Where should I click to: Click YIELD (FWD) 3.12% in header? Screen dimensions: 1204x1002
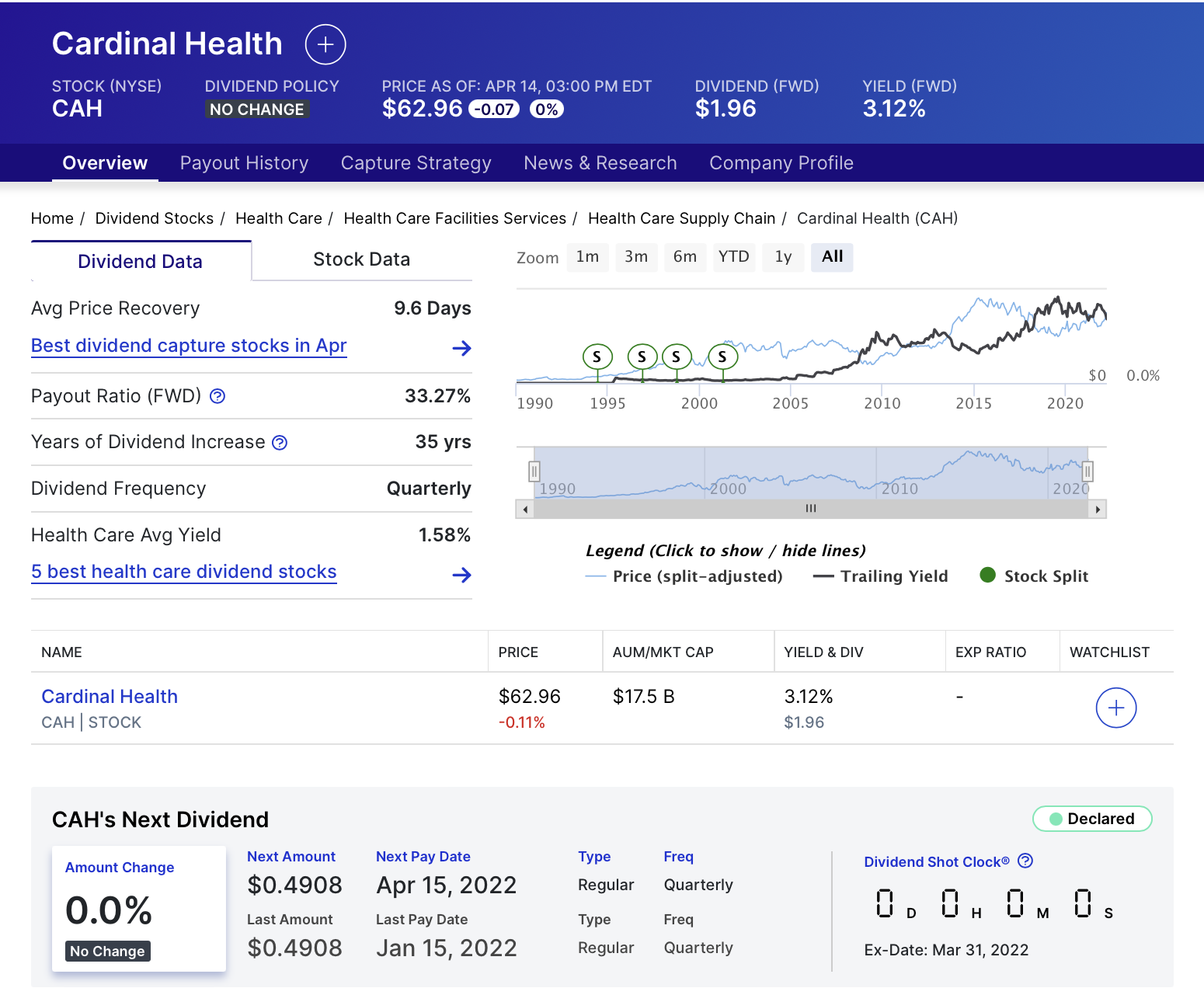[x=894, y=109]
